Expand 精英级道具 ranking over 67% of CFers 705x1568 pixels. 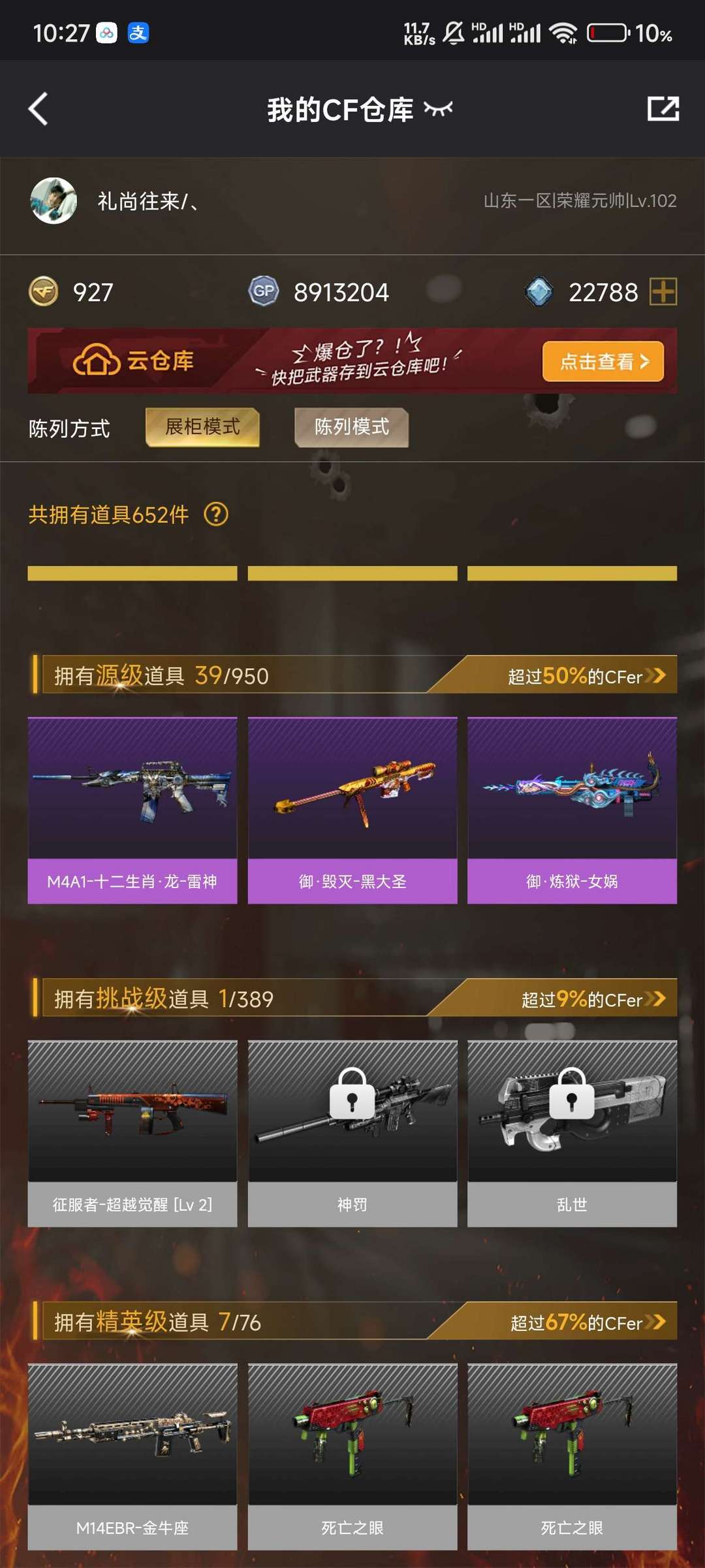pos(588,1322)
